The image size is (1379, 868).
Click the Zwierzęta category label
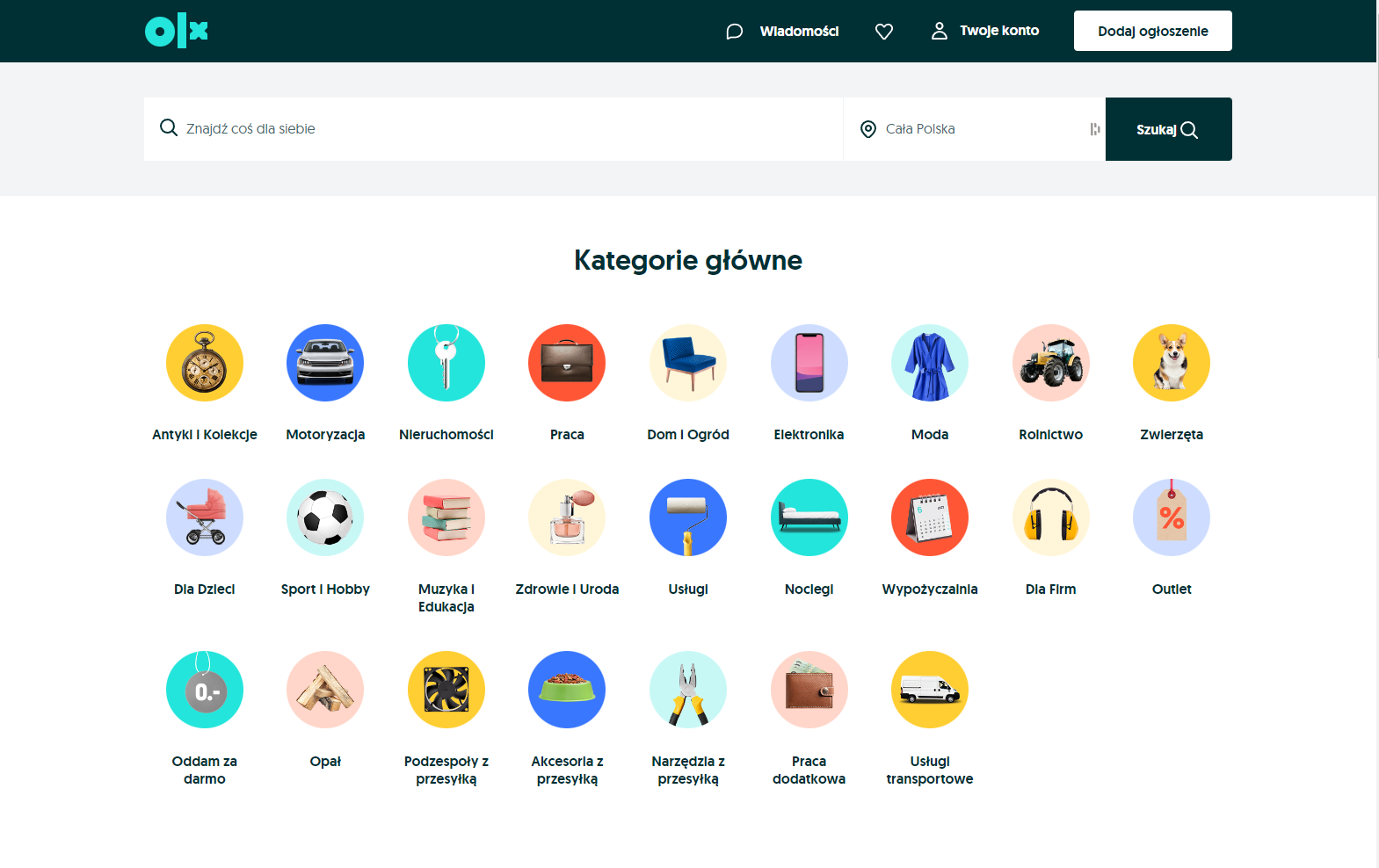point(1172,434)
